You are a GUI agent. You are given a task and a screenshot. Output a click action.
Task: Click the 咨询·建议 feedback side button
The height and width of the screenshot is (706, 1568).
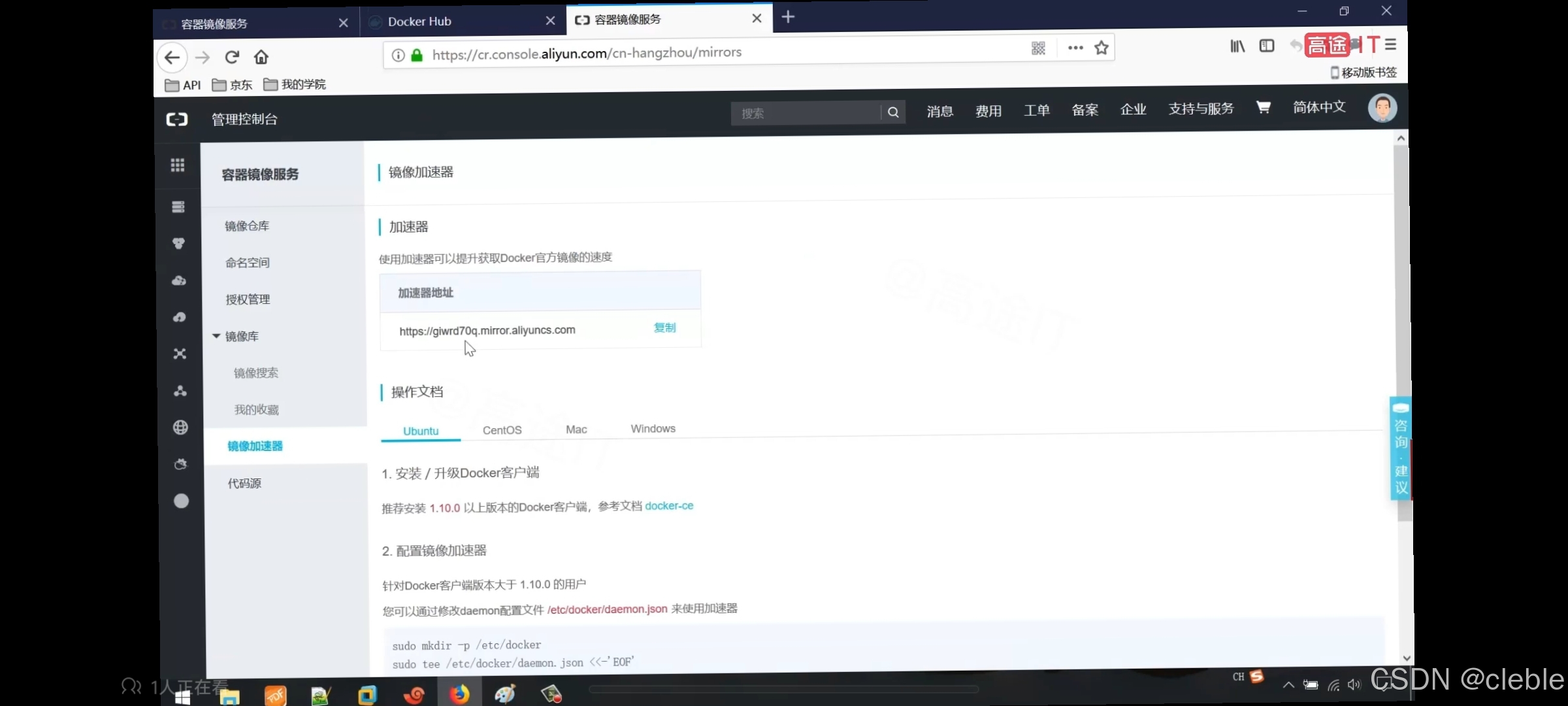pos(1400,448)
